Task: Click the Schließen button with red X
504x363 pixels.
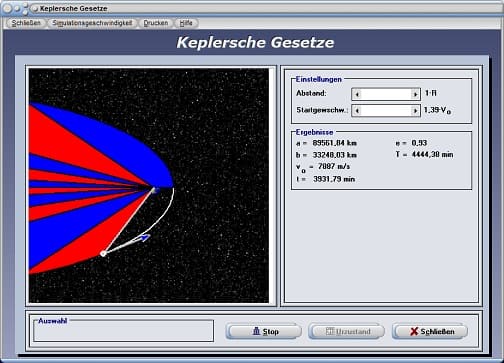Action: (x=430, y=331)
